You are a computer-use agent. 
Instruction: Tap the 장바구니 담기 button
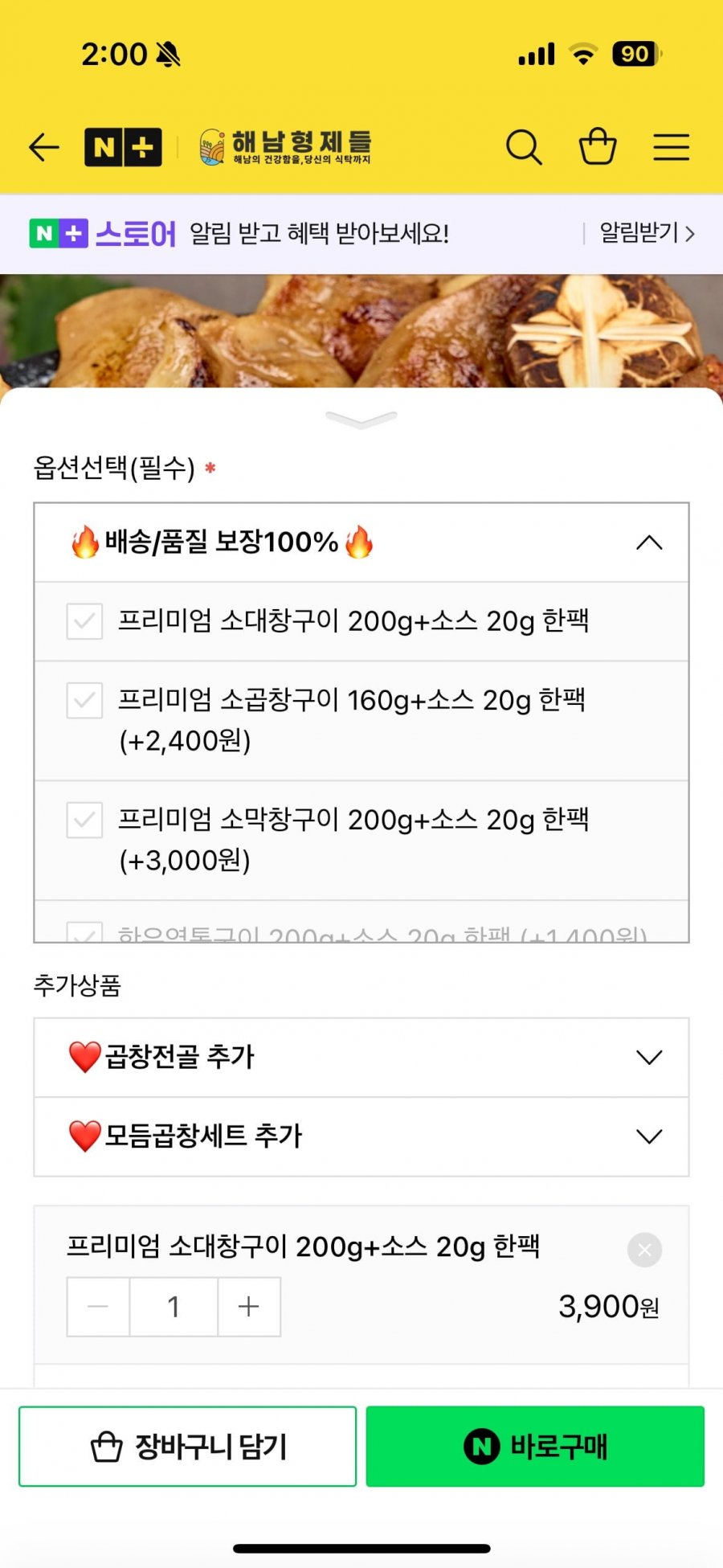(x=187, y=1447)
